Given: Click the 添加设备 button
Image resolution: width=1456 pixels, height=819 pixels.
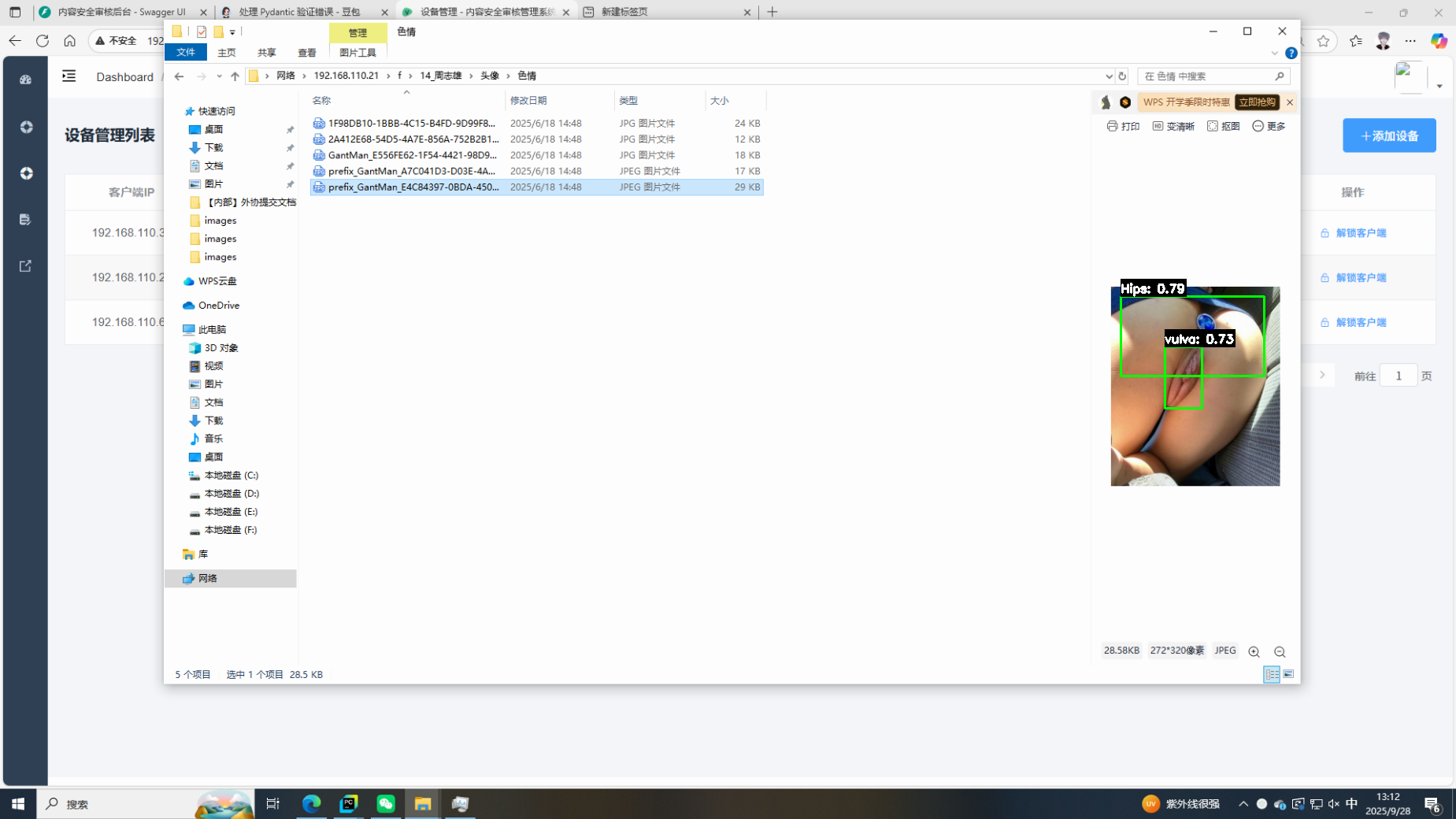Looking at the screenshot, I should 1389,135.
